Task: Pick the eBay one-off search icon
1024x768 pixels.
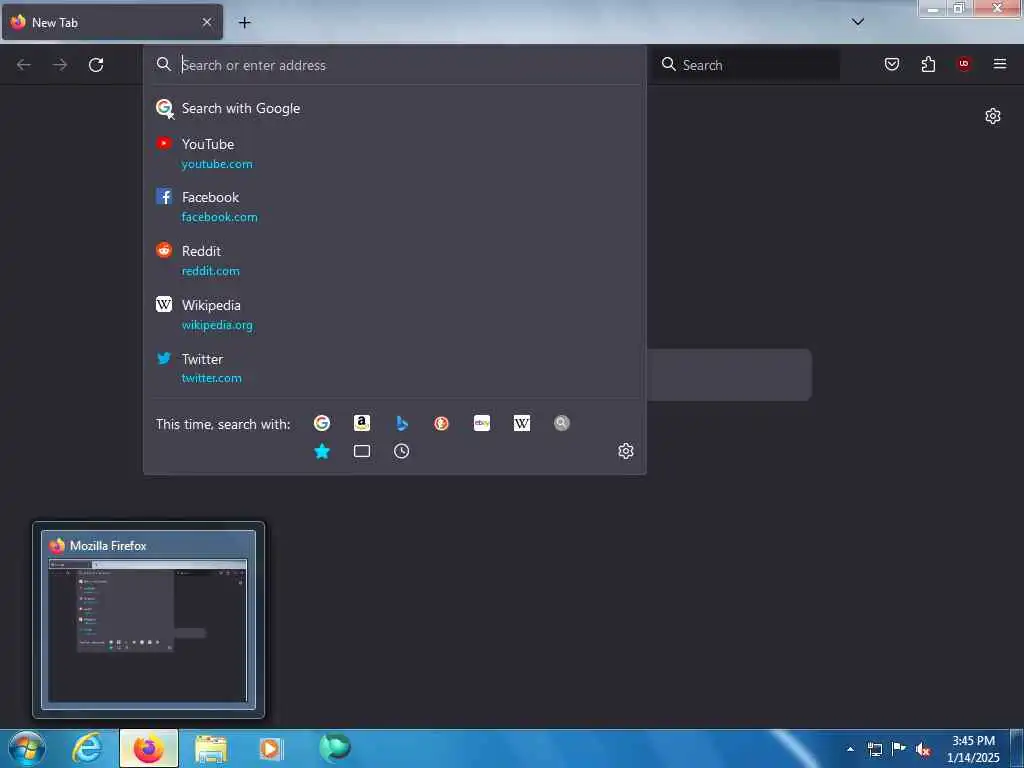Action: [482, 423]
